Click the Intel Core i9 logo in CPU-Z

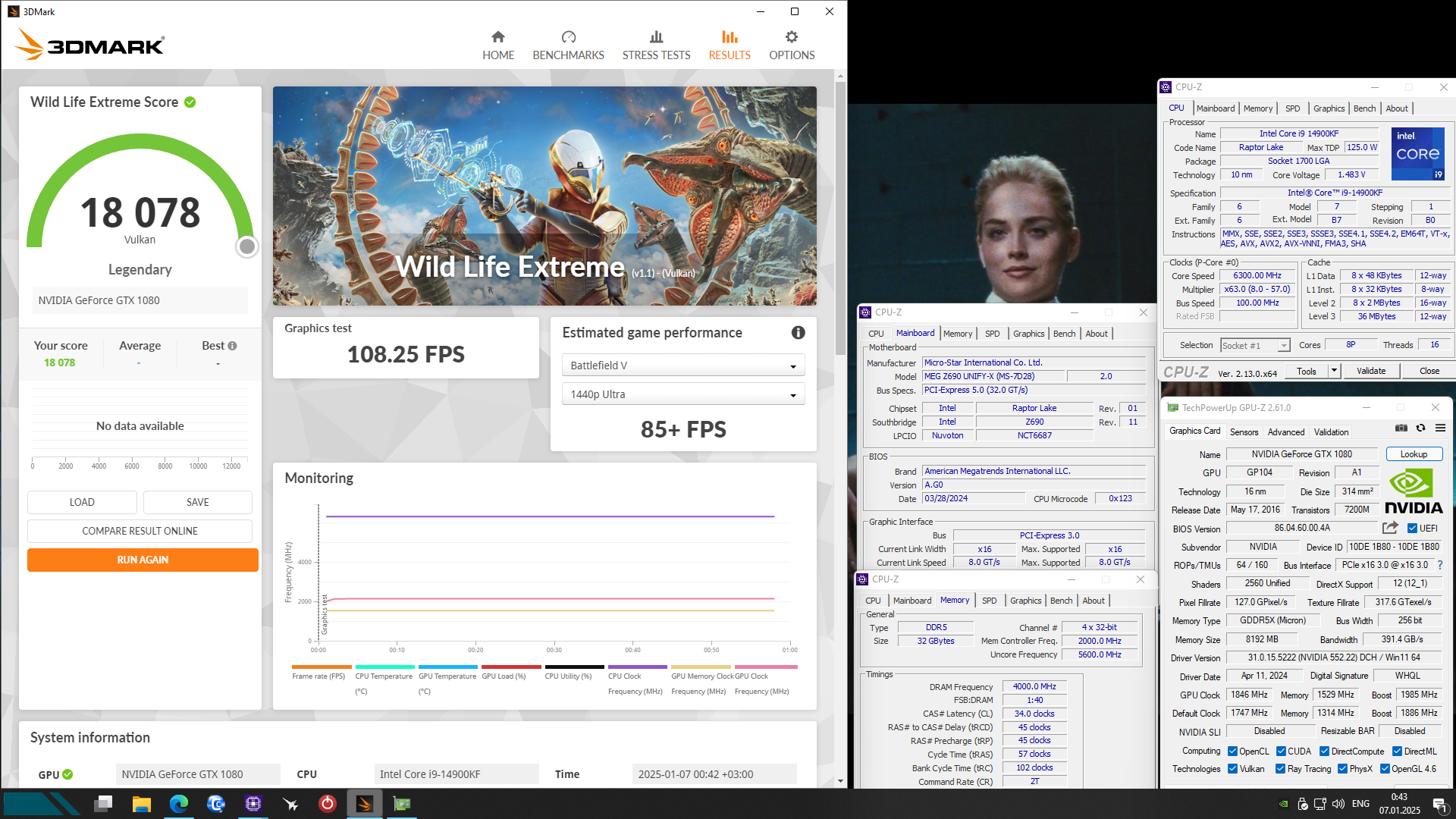coord(1417,154)
